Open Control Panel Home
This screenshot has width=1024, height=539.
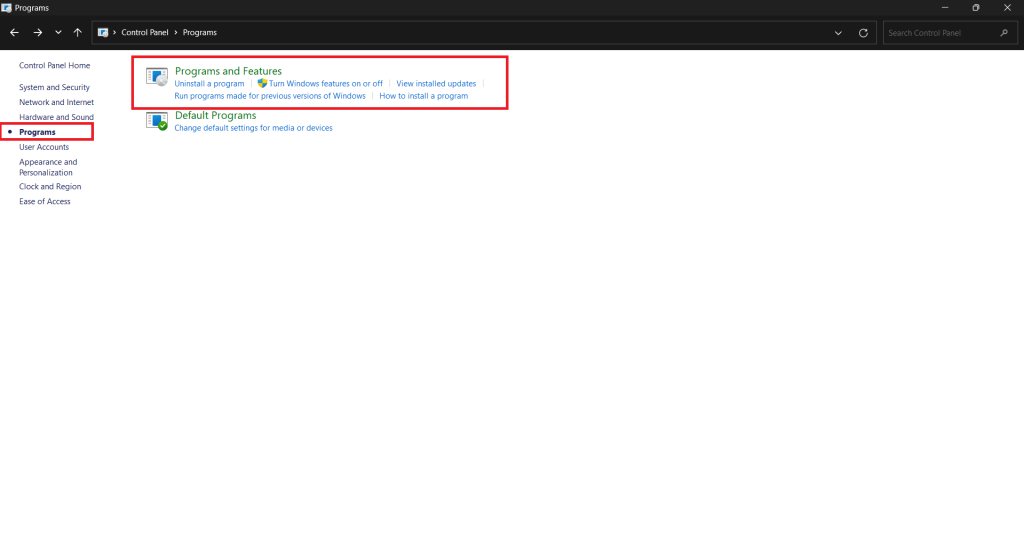54,65
